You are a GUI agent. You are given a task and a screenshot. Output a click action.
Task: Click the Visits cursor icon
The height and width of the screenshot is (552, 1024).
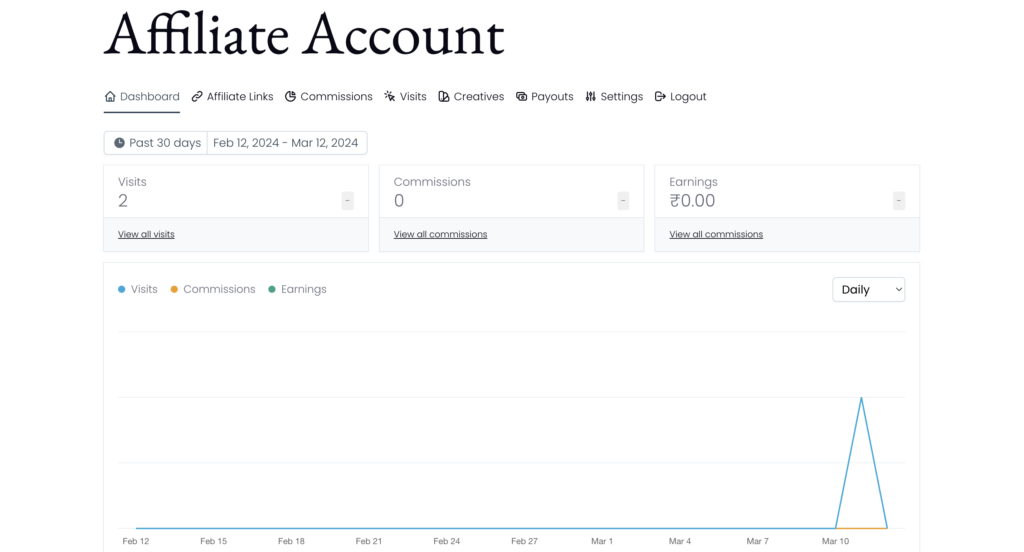click(x=390, y=97)
